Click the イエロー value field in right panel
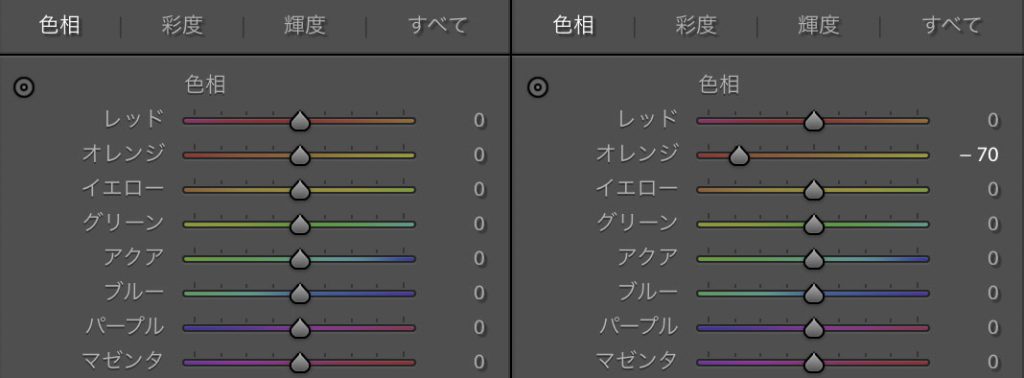This screenshot has height=378, width=1024. click(993, 190)
